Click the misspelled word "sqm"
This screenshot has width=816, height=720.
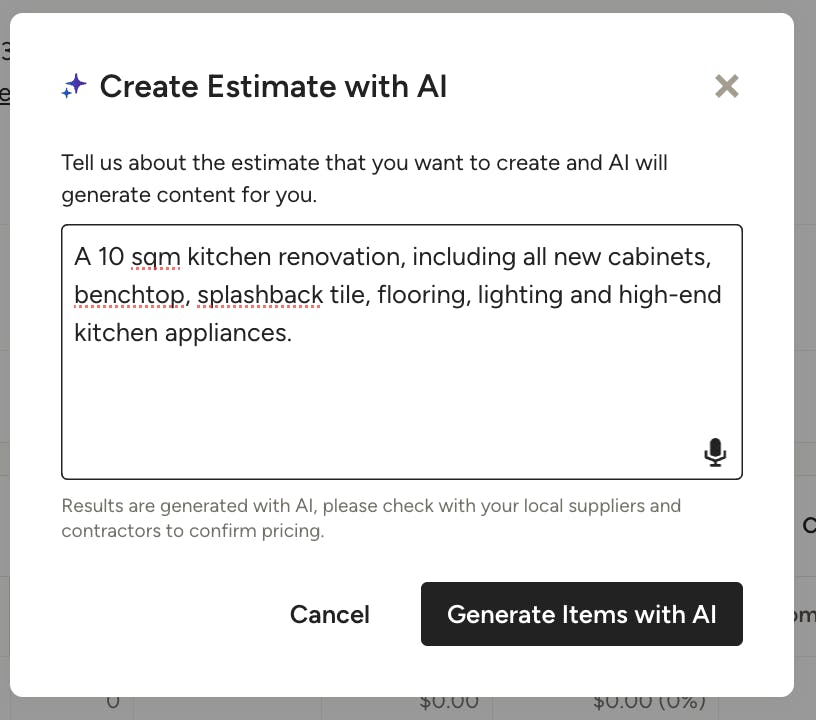(155, 257)
